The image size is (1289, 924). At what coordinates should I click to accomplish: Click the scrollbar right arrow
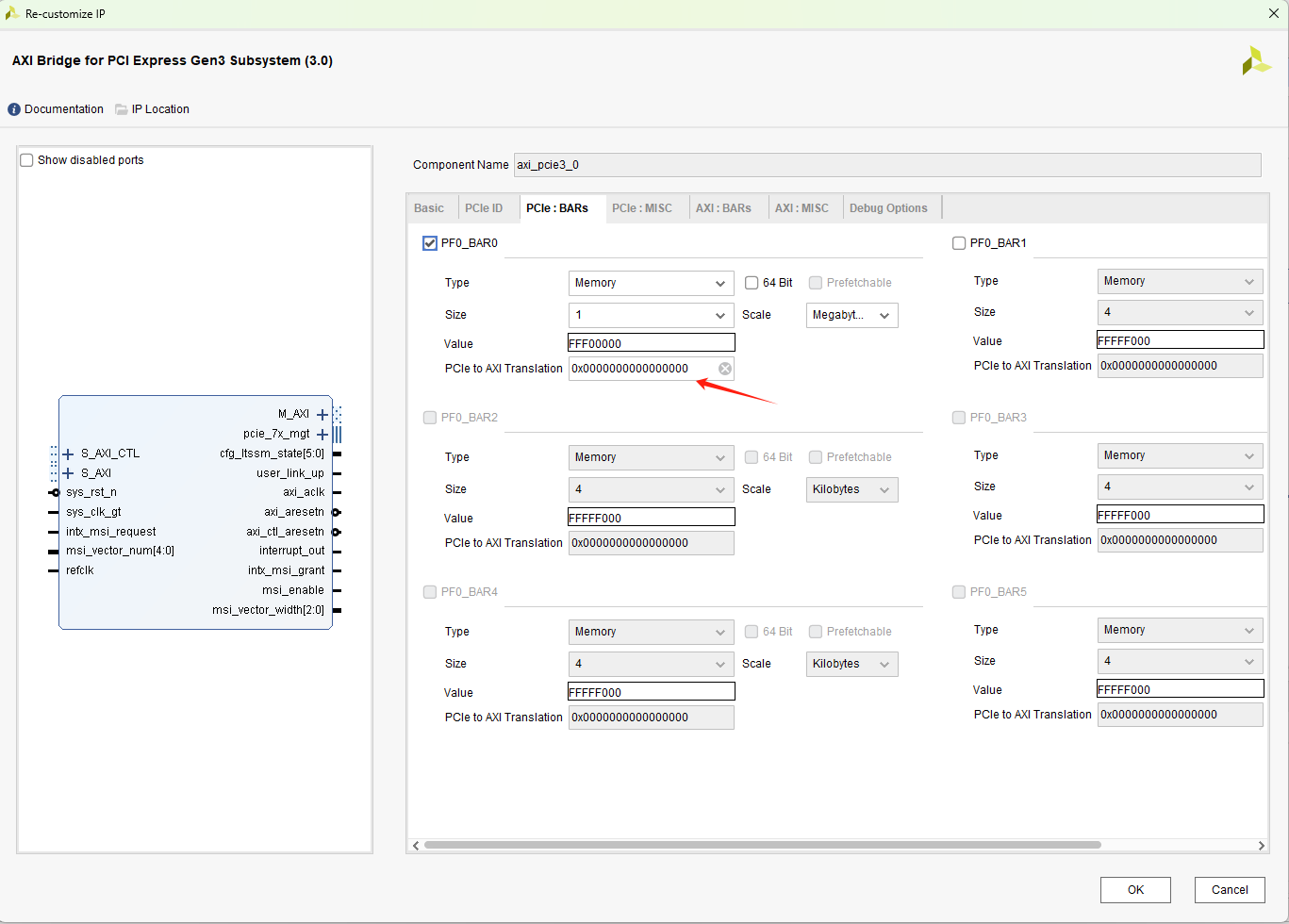1262,846
